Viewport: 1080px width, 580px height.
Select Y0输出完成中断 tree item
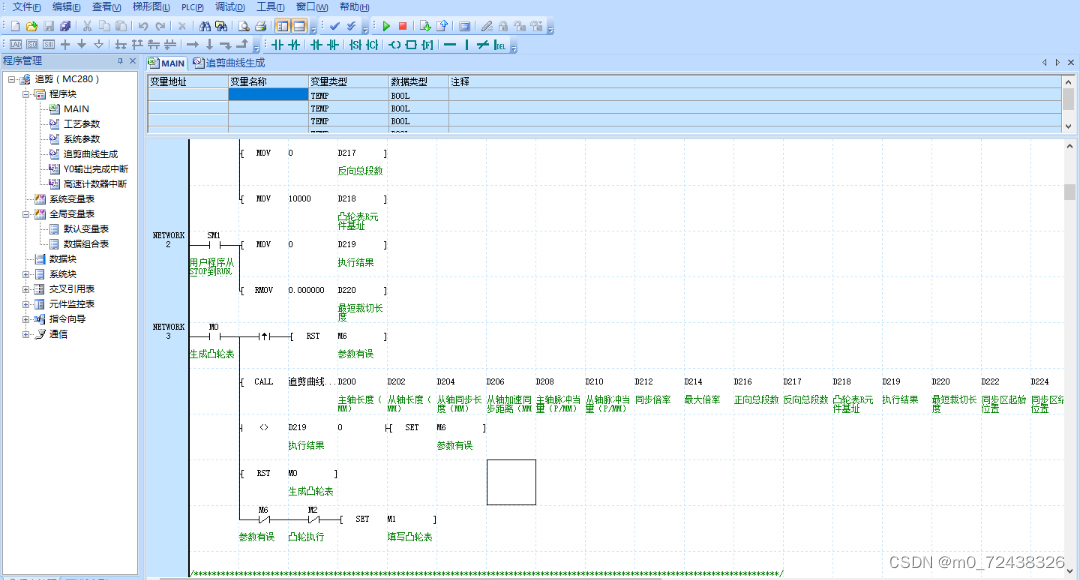point(96,169)
